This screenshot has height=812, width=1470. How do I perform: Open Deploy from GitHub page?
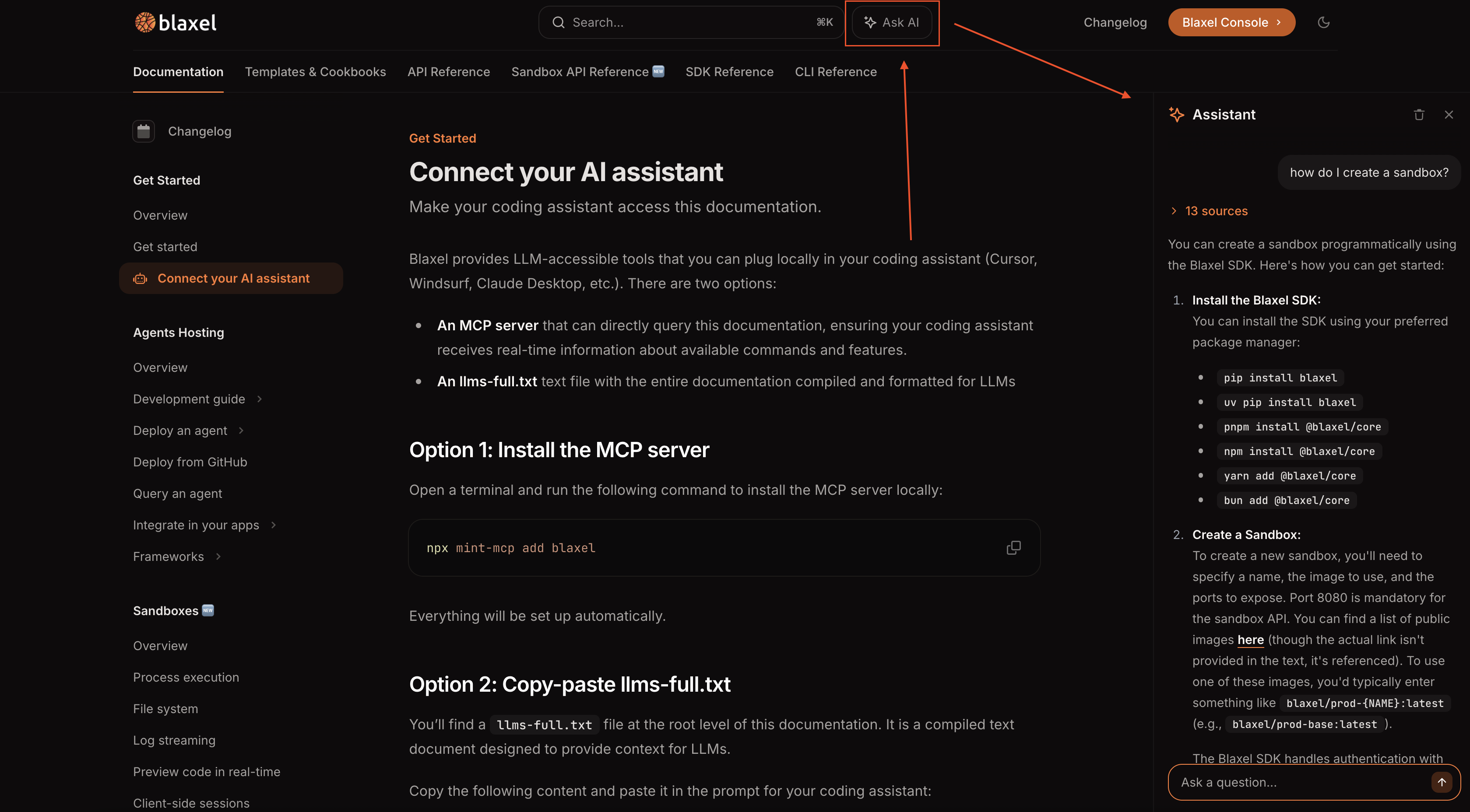(190, 462)
